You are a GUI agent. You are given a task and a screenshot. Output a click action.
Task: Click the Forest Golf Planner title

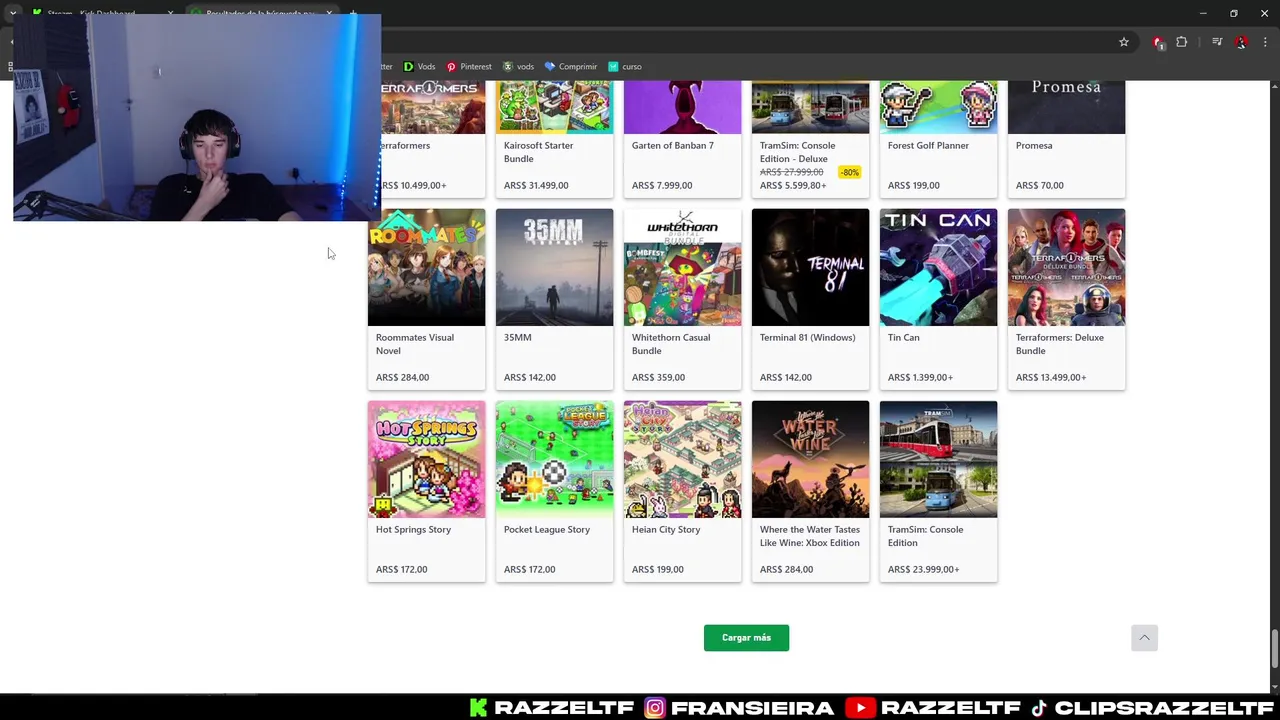click(x=928, y=146)
